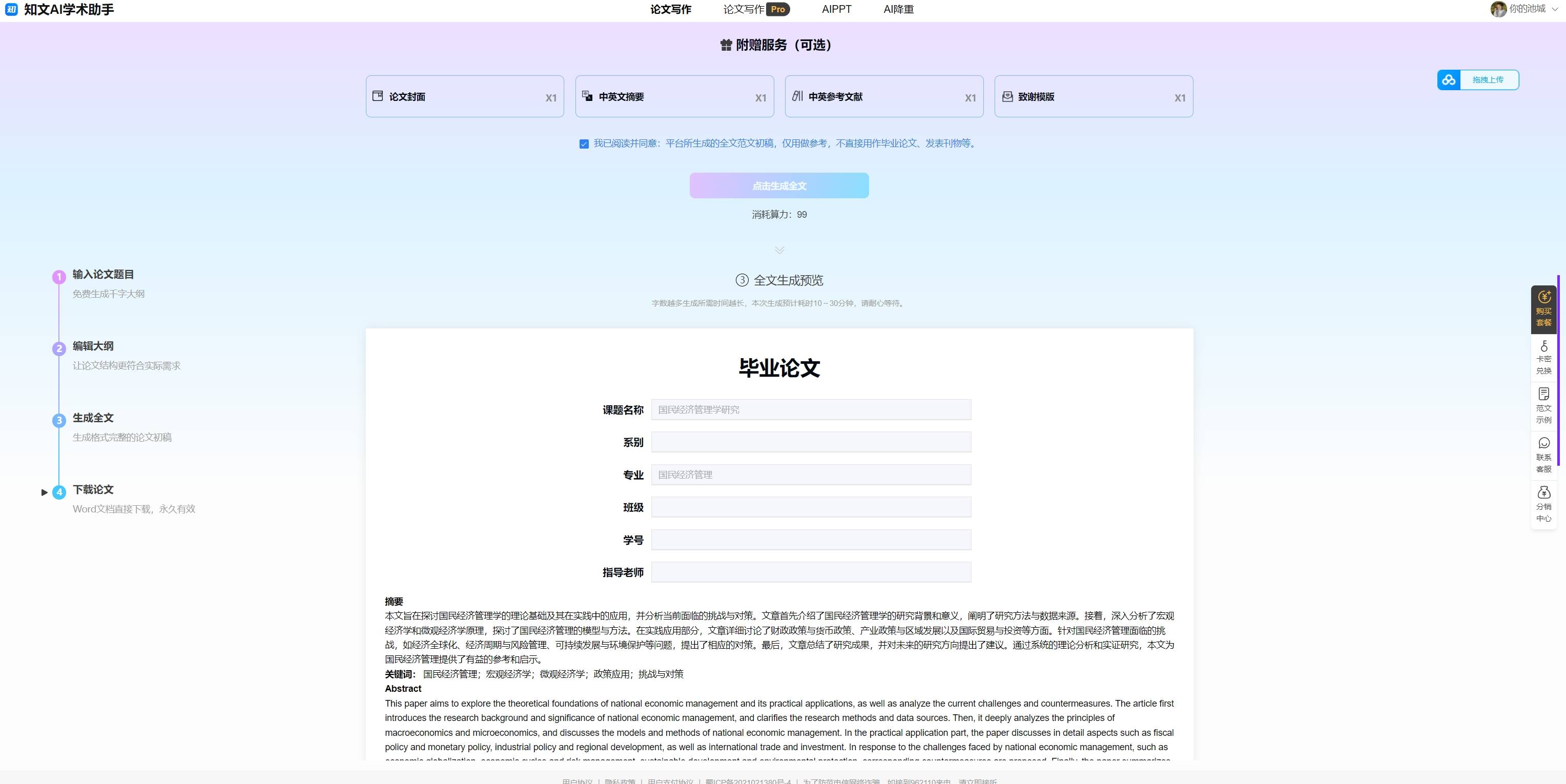This screenshot has height=784, width=1566.
Task: Click the triangle marker beside 下载论文
Action: pyautogui.click(x=45, y=492)
